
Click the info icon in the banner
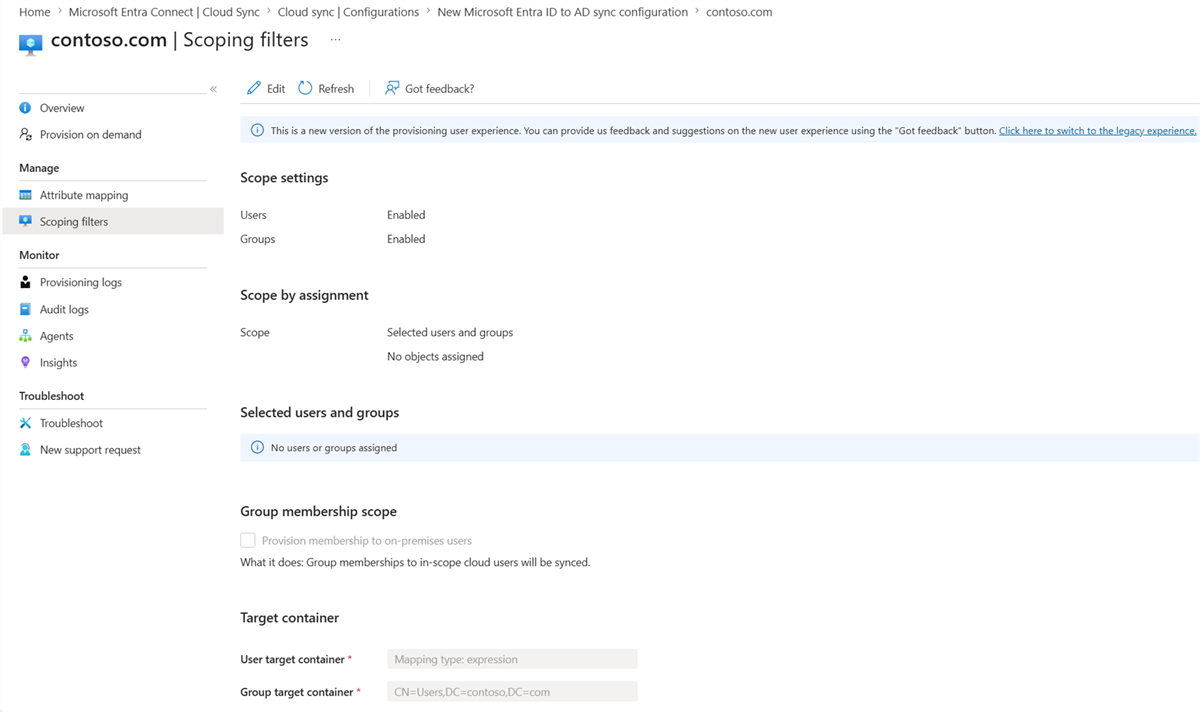[257, 130]
